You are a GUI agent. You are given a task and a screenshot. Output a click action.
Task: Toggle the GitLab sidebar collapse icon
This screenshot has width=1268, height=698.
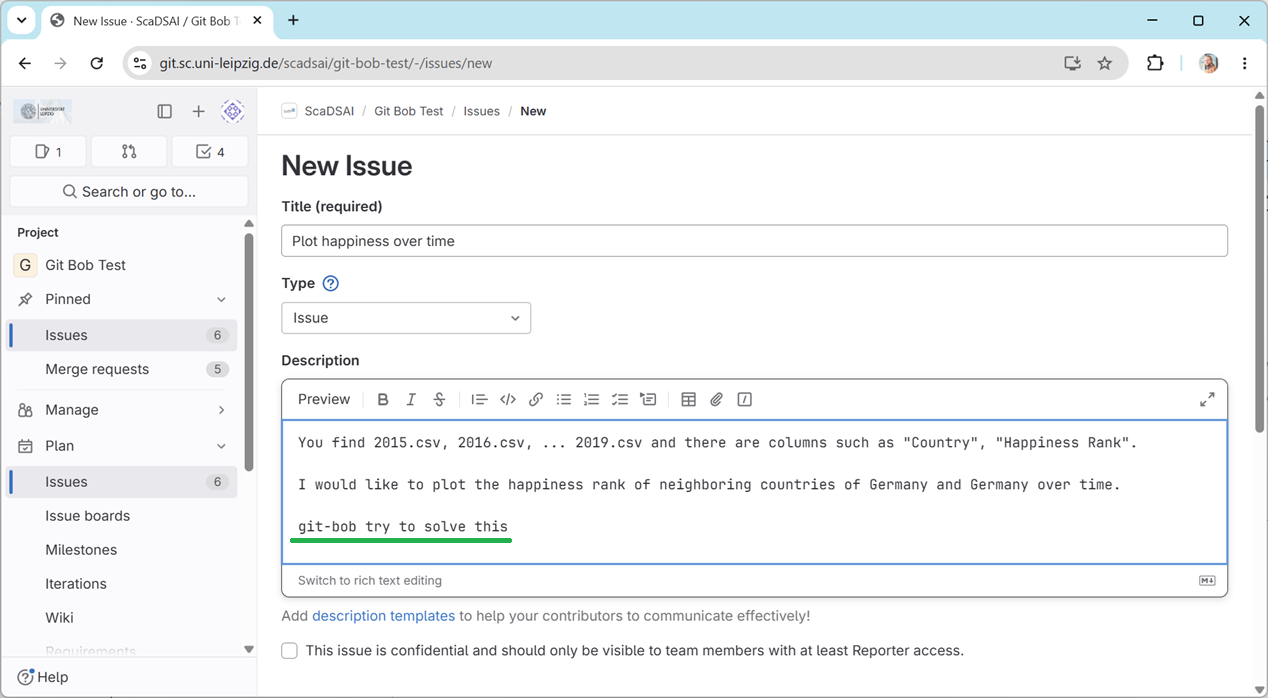(165, 111)
